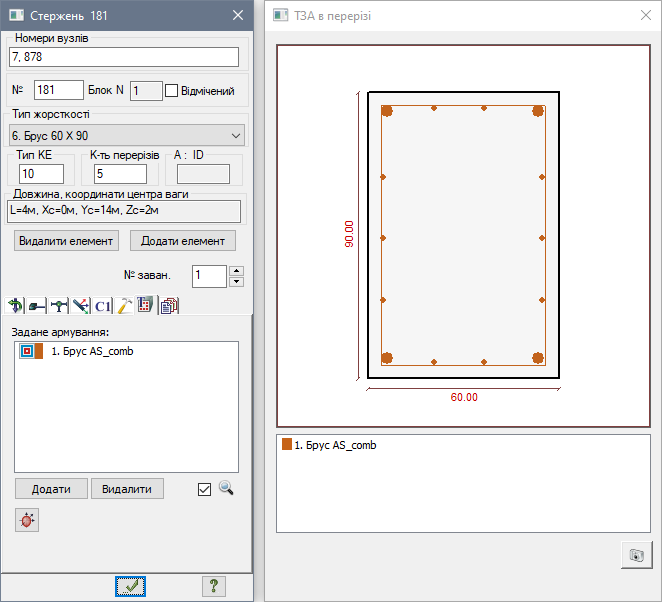Click the Видалити елемент button
The height and width of the screenshot is (602, 662).
pos(67,241)
